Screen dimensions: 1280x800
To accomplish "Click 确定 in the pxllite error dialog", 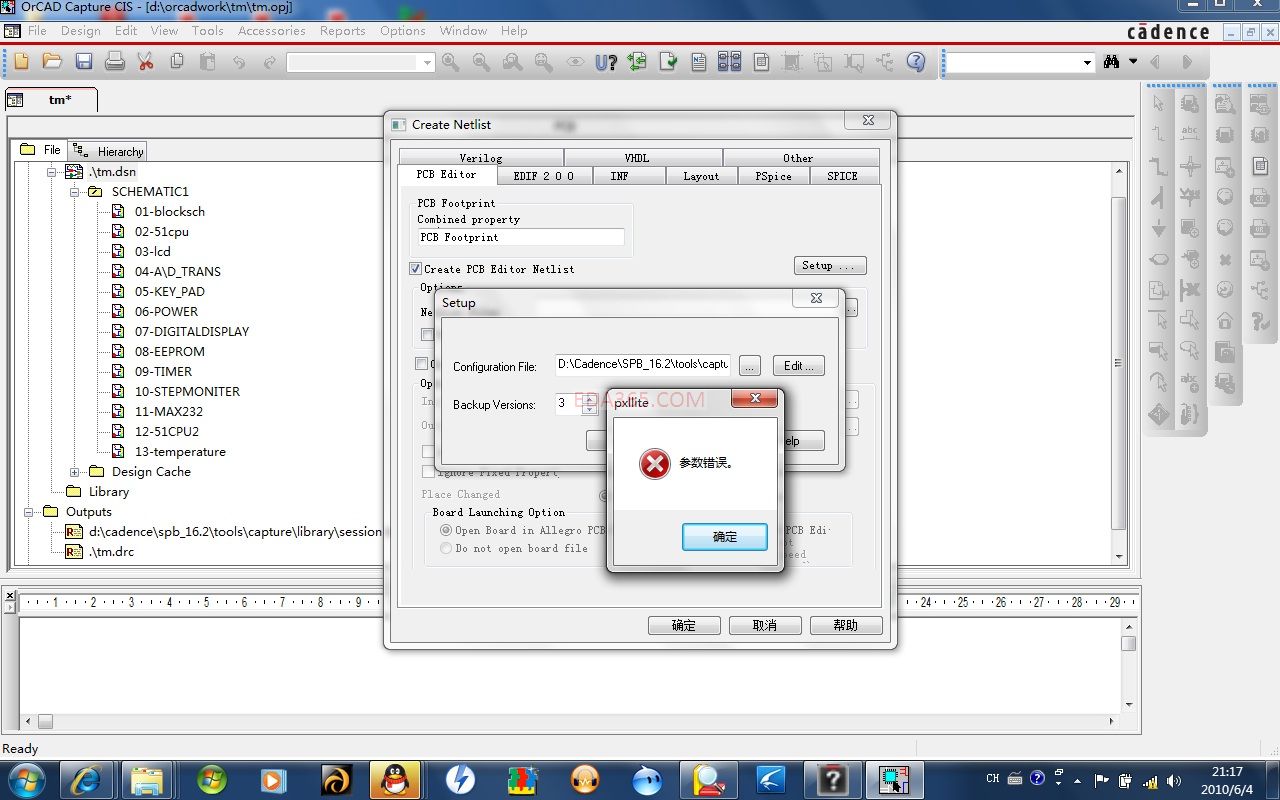I will click(725, 537).
